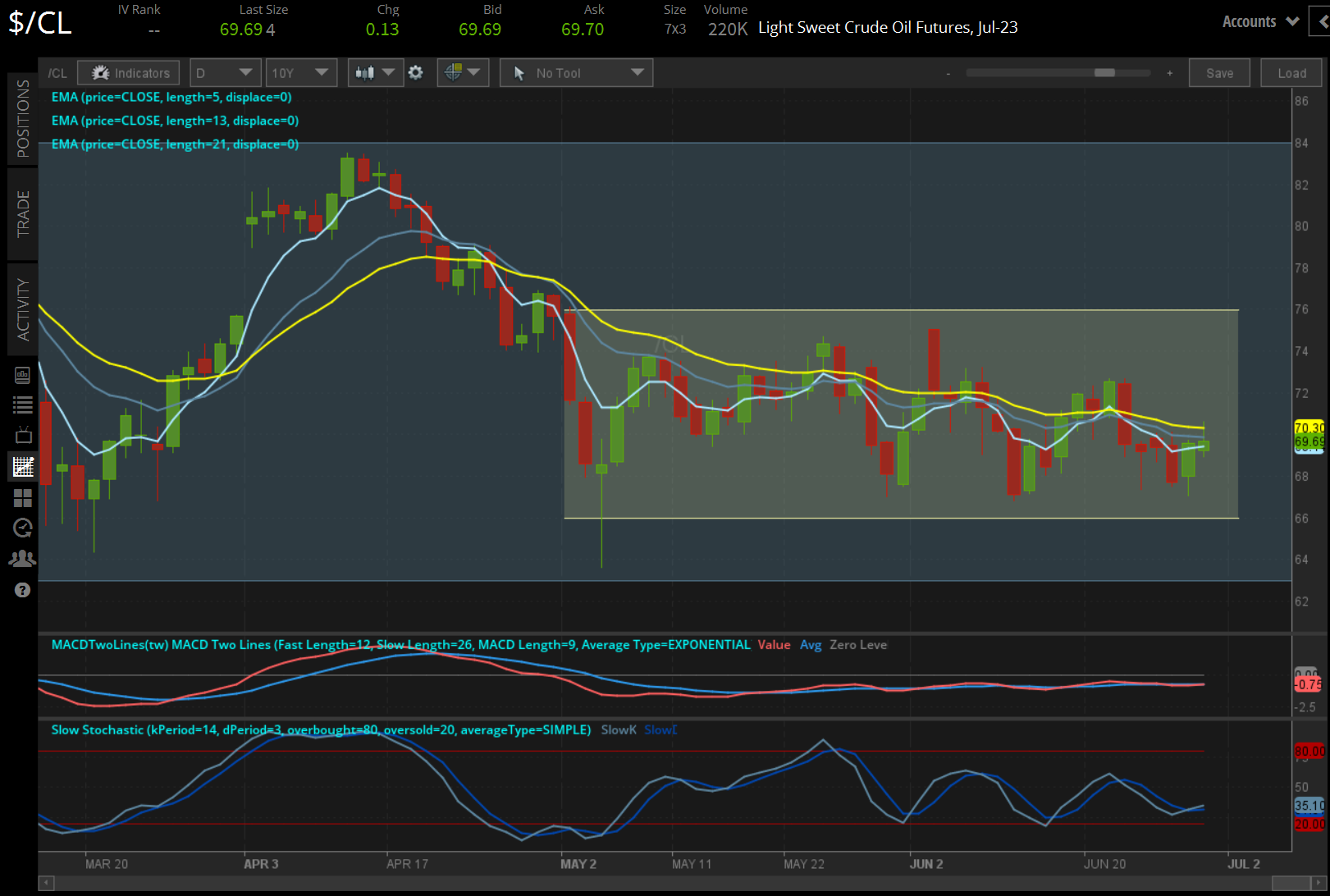Open the chart settings gear icon
1330x896 pixels.
pyautogui.click(x=416, y=72)
